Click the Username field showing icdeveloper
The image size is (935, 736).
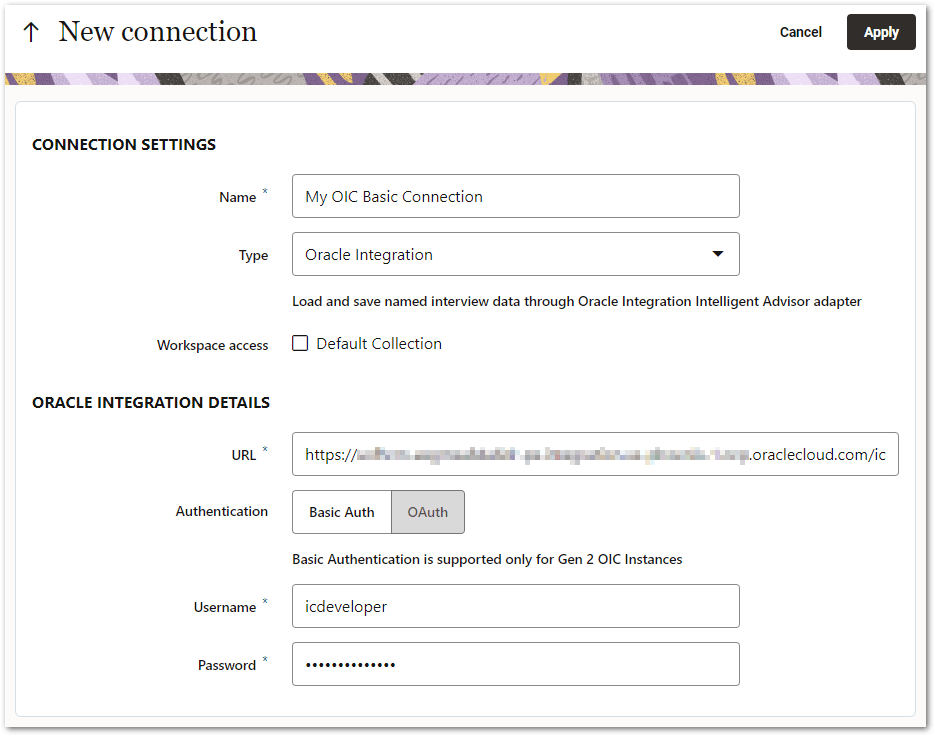[x=515, y=606]
